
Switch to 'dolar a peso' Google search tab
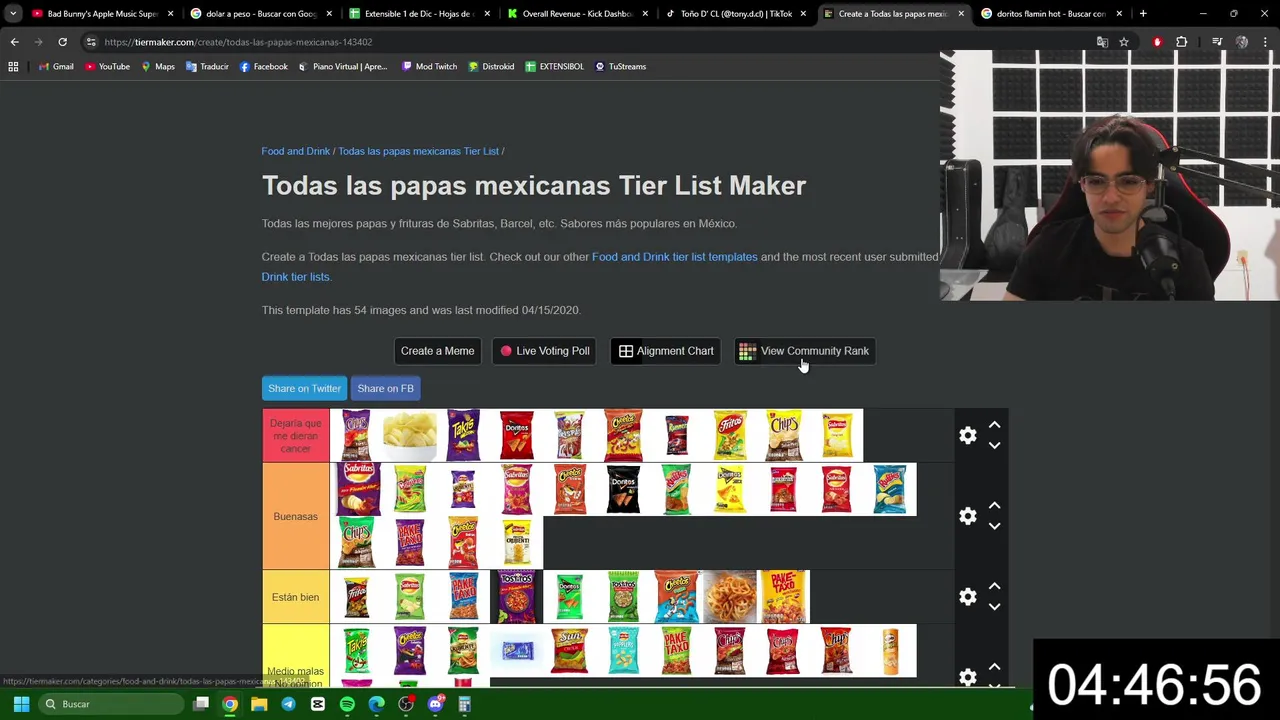coord(260,14)
